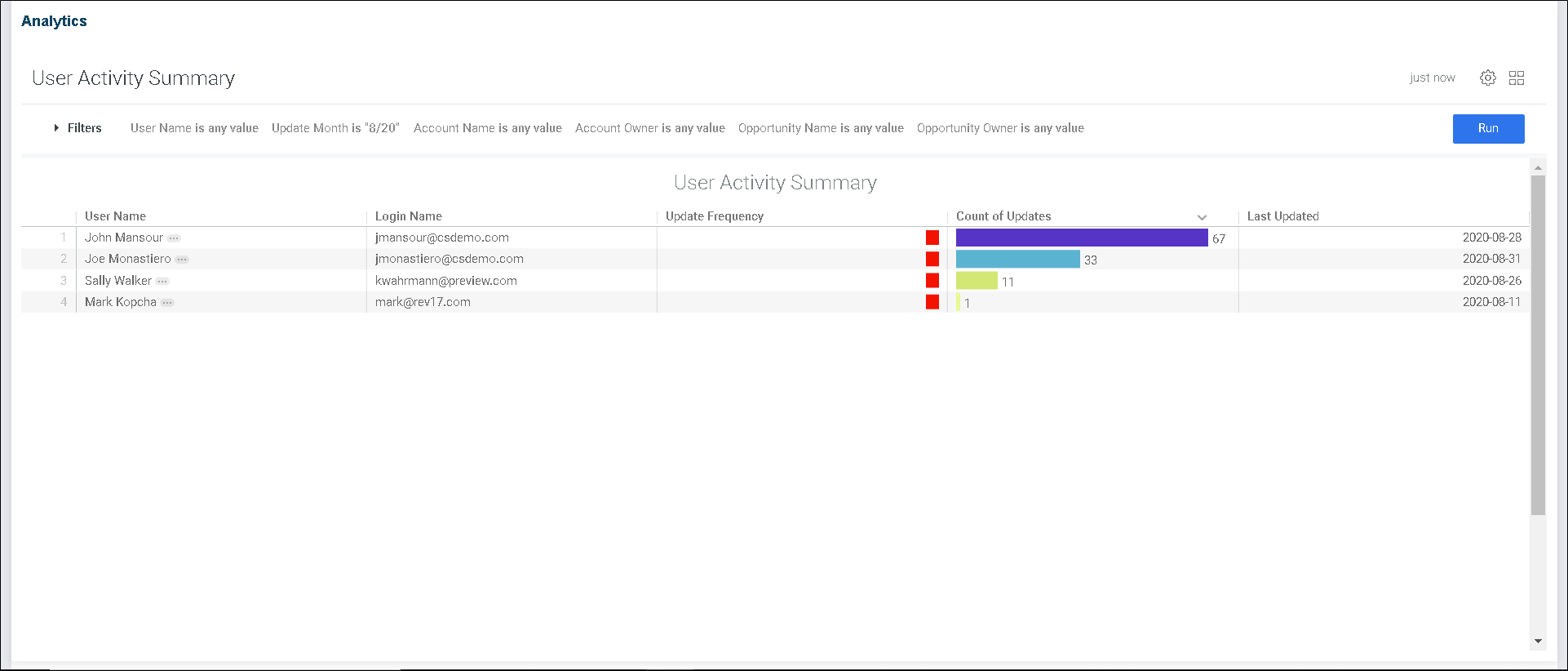Viewport: 1568px width, 671px height.
Task: Expand the Filters section
Action: tap(78, 128)
